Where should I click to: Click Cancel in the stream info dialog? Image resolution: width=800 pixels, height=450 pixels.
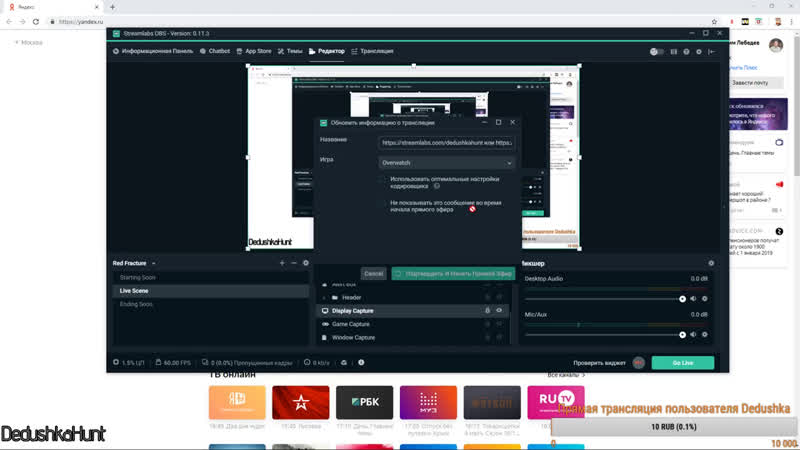(x=373, y=274)
